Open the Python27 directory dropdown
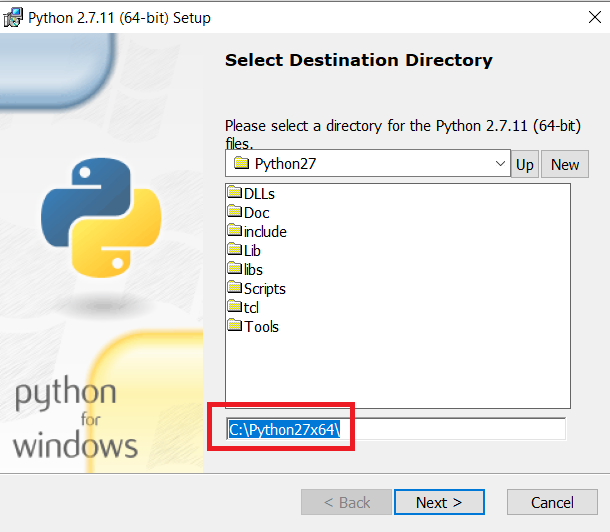Screen dimensions: 610x532 [x=500, y=163]
